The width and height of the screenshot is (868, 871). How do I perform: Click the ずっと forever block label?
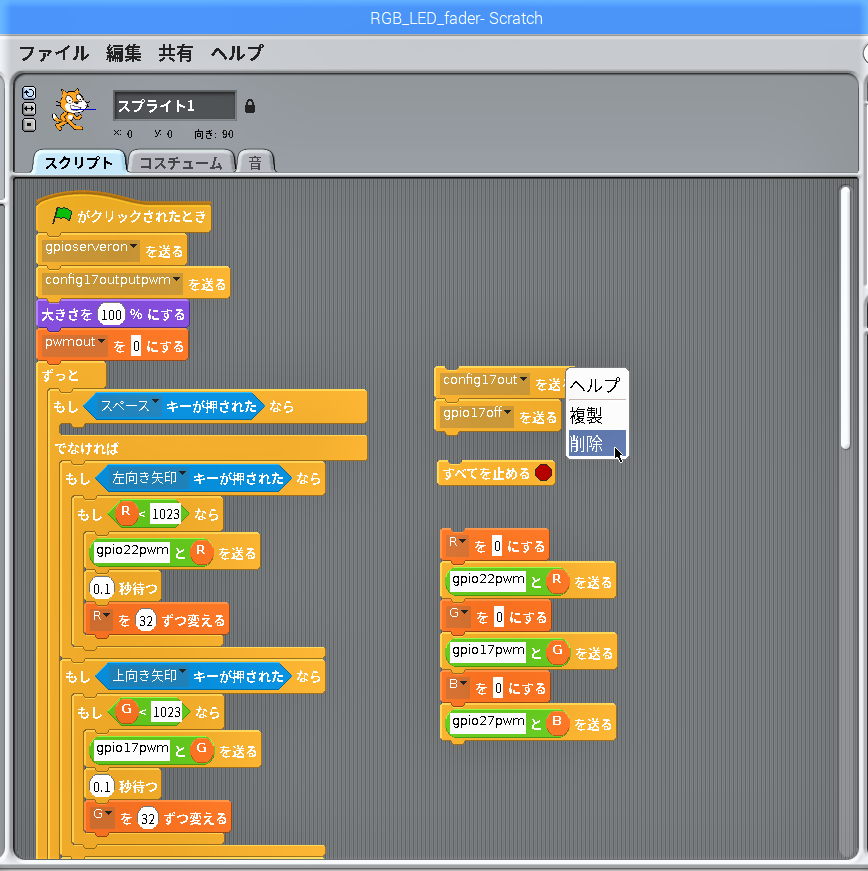point(61,376)
